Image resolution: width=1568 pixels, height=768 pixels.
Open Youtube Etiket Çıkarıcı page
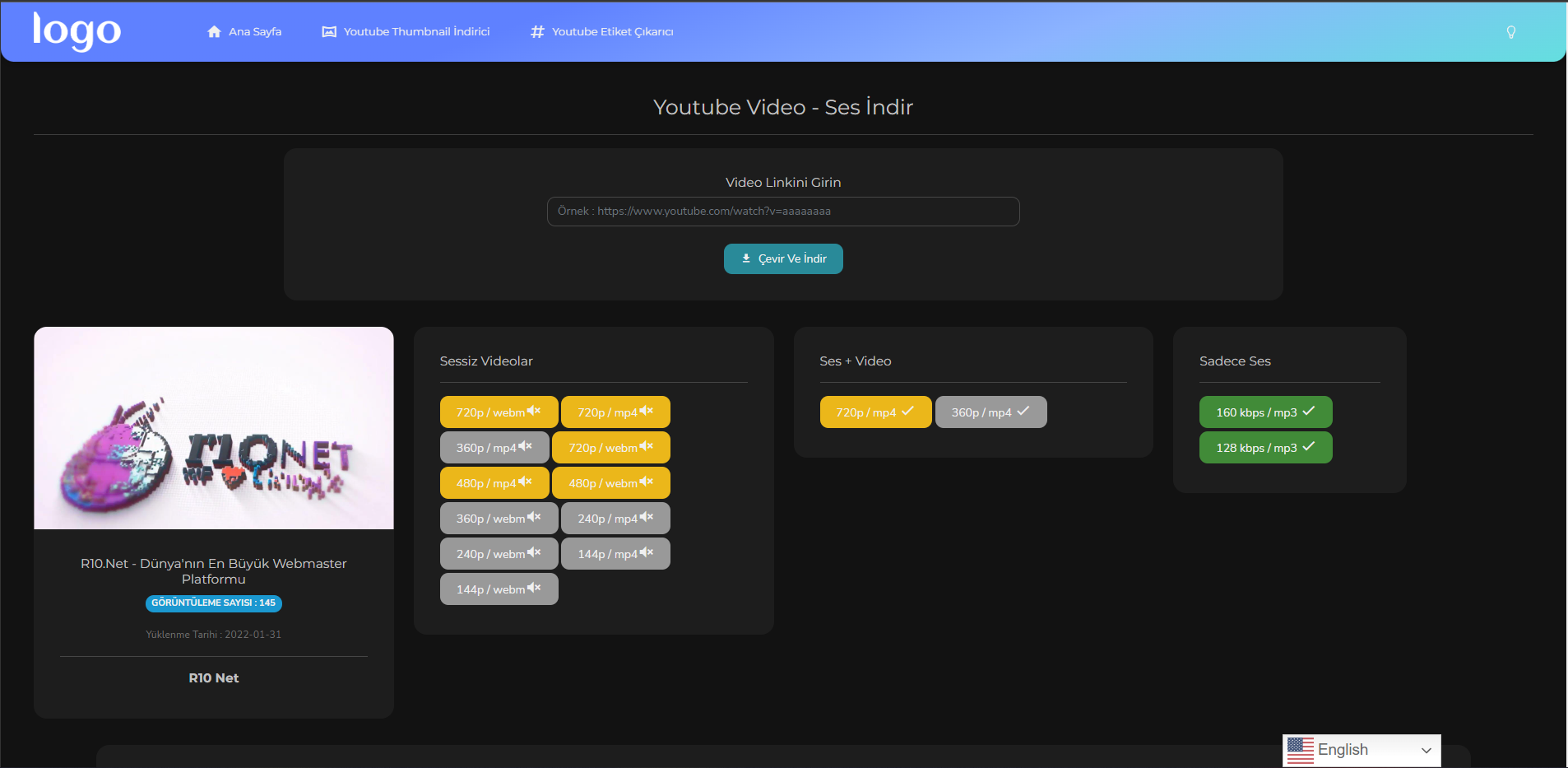coord(602,31)
